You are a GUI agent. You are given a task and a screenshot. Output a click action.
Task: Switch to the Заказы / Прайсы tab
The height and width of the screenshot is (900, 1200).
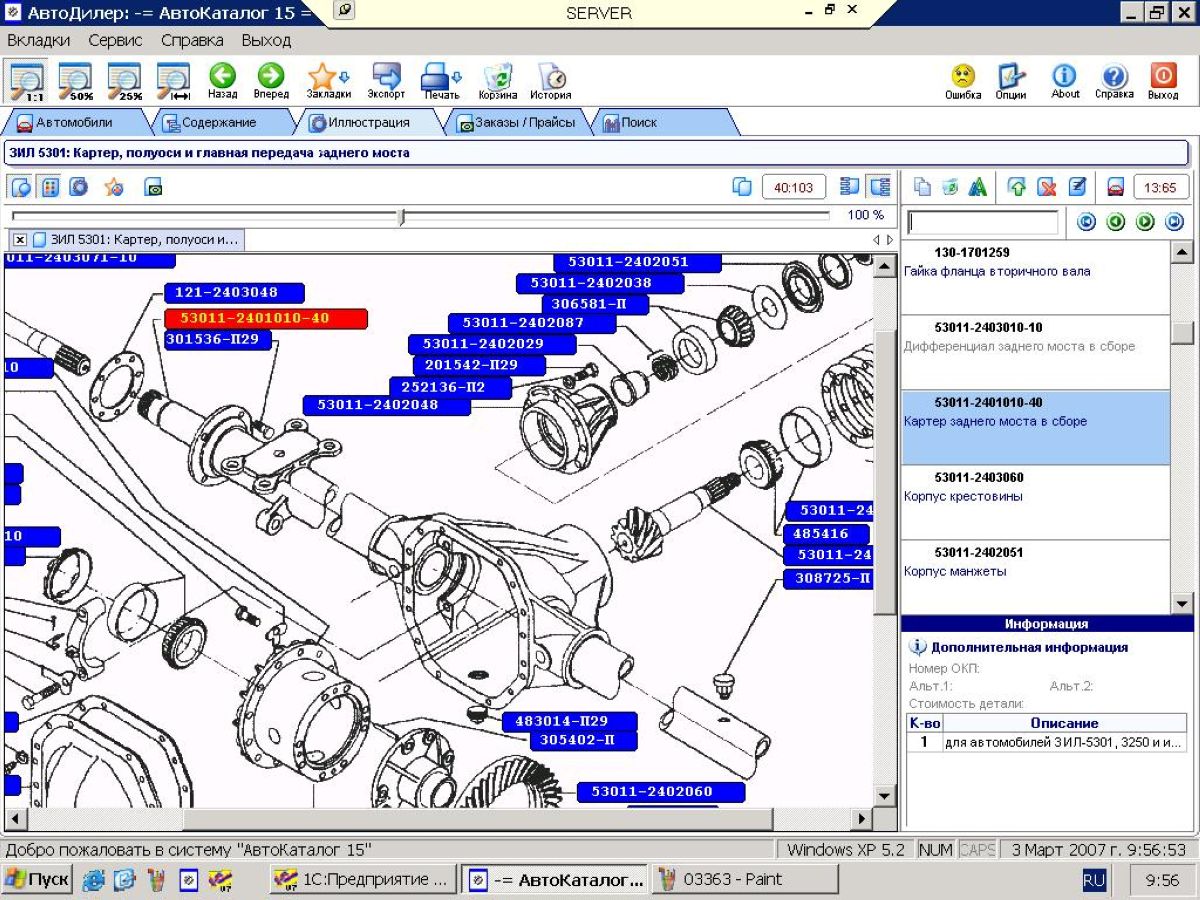click(x=516, y=123)
